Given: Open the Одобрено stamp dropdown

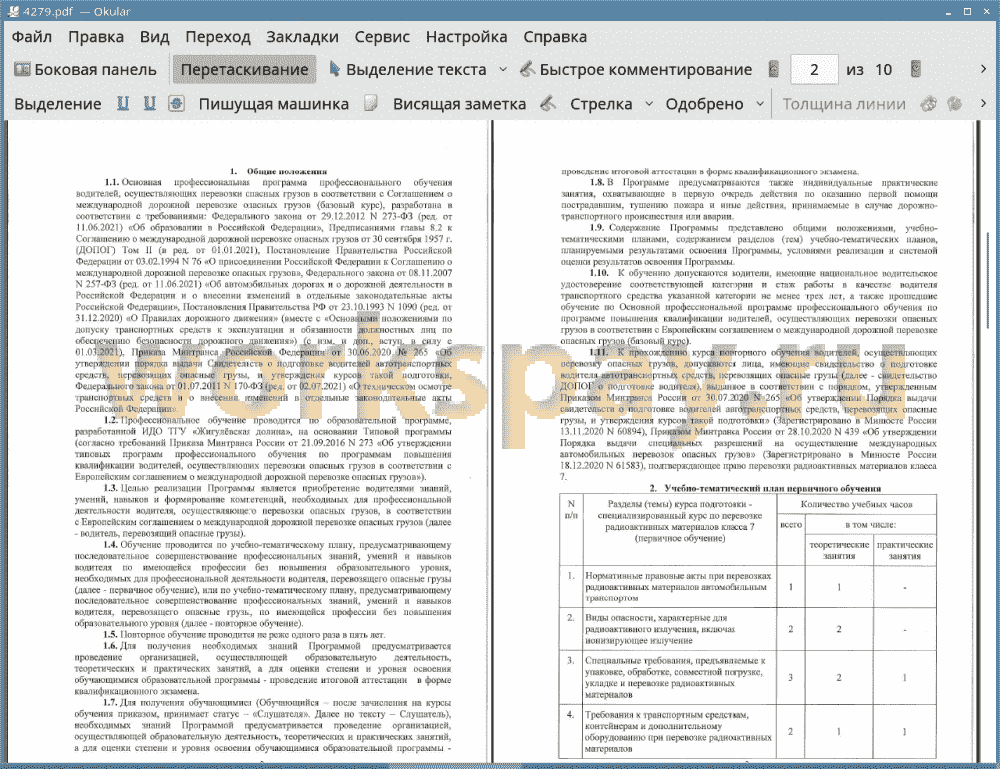Looking at the screenshot, I should pyautogui.click(x=760, y=104).
